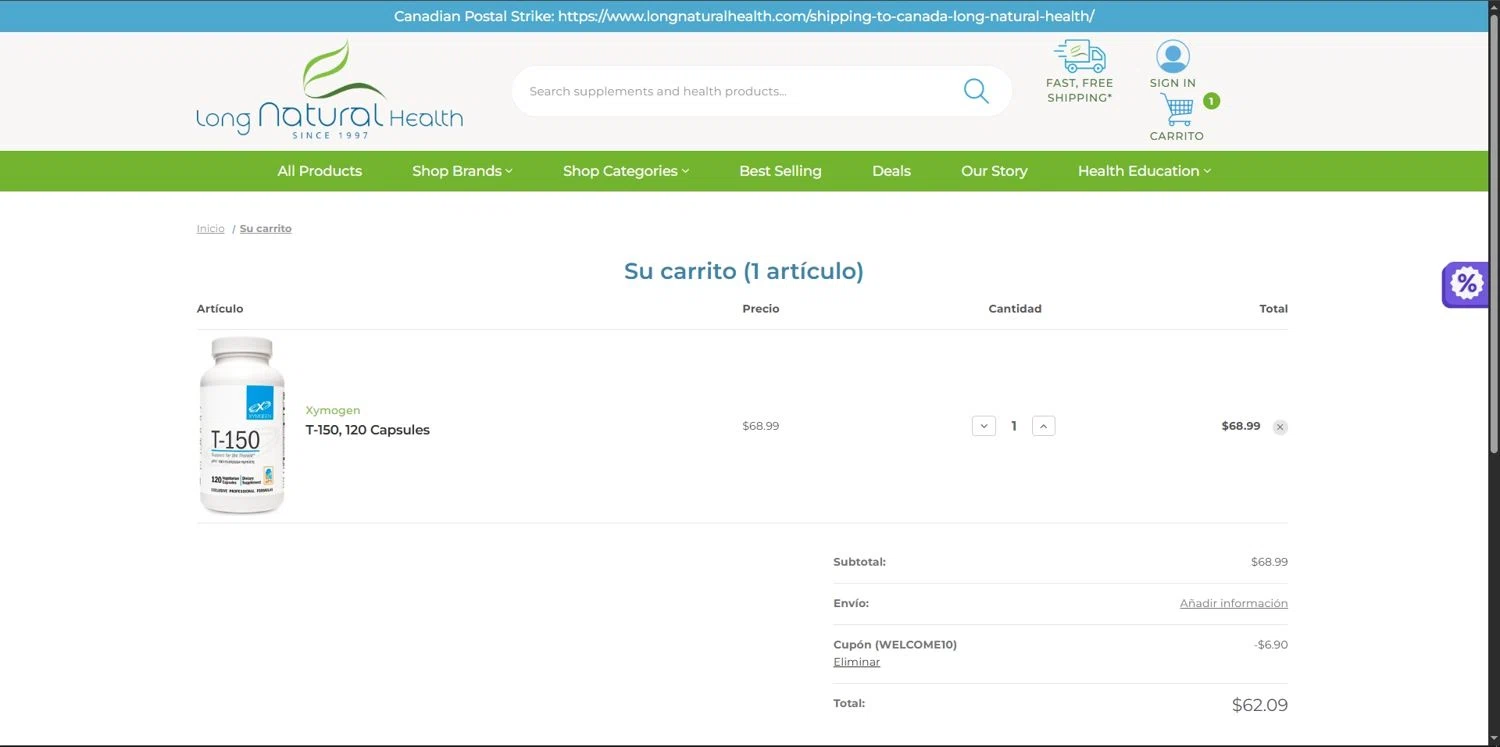Click the unit price $68.99 under Precio
This screenshot has width=1500, height=747.
click(761, 426)
